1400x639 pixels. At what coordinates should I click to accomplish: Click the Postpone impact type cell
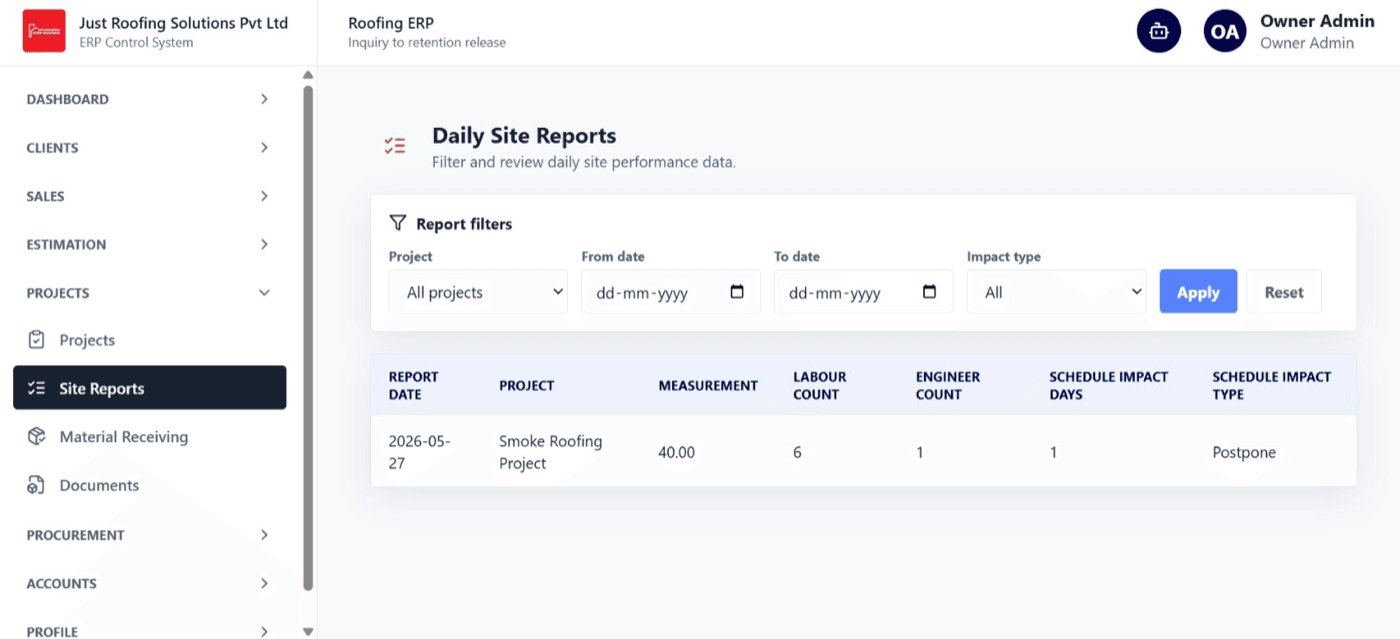tap(1244, 452)
